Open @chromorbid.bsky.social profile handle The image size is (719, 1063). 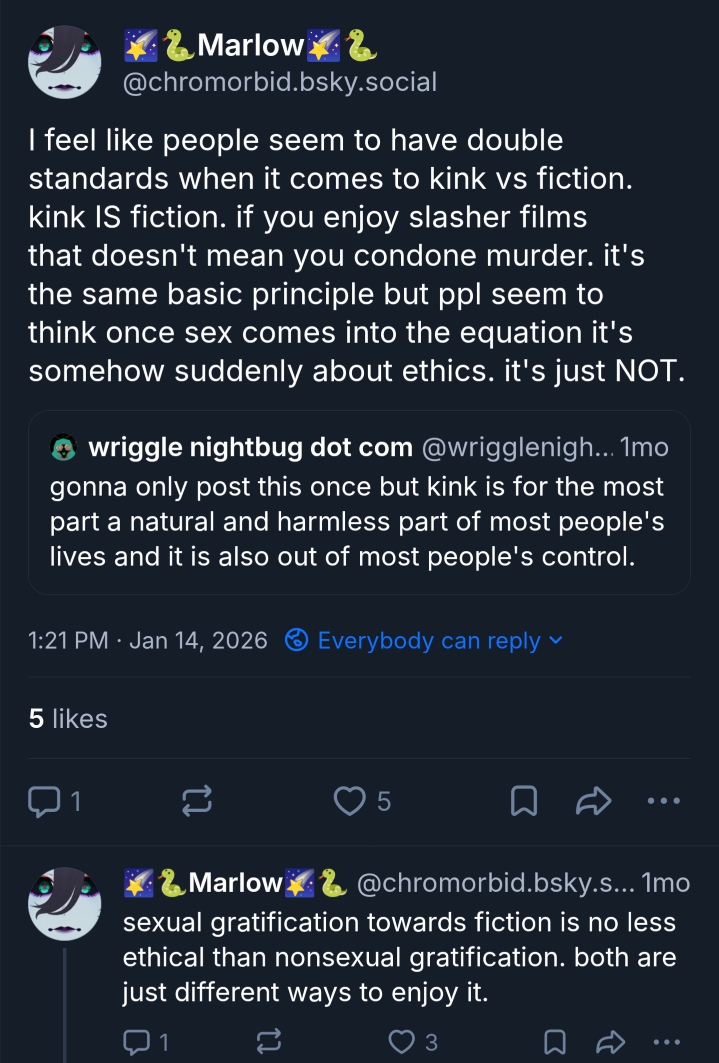click(x=279, y=82)
